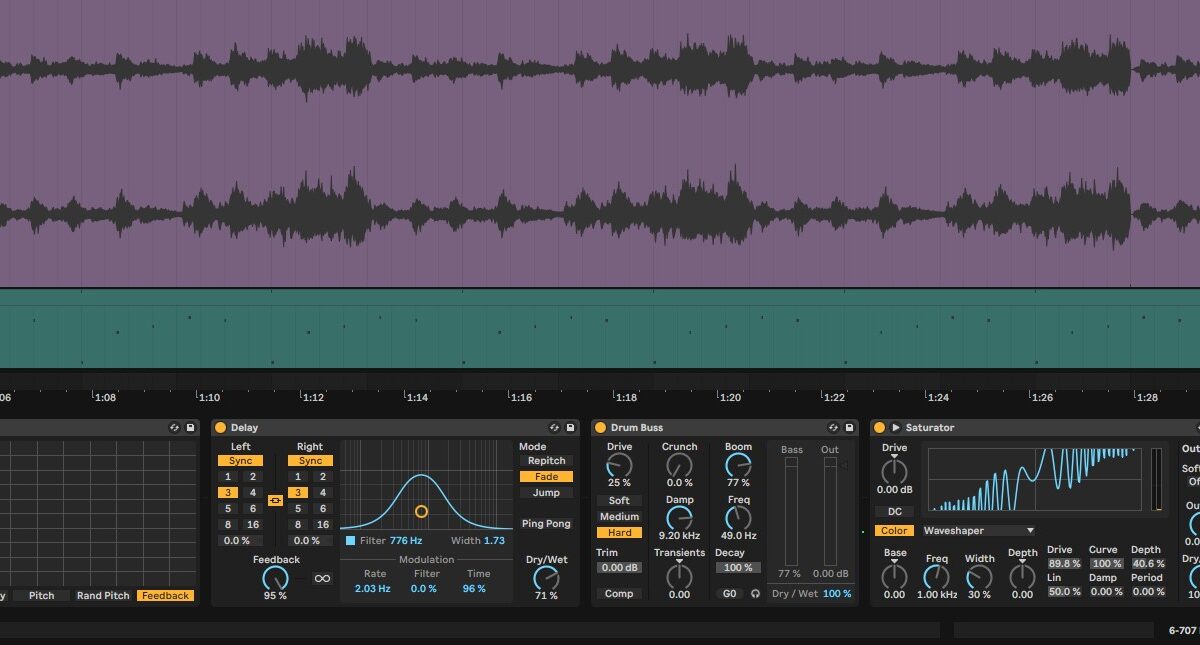The height and width of the screenshot is (645, 1200).
Task: Enable Ping Pong in the Delay
Action: pos(546,524)
